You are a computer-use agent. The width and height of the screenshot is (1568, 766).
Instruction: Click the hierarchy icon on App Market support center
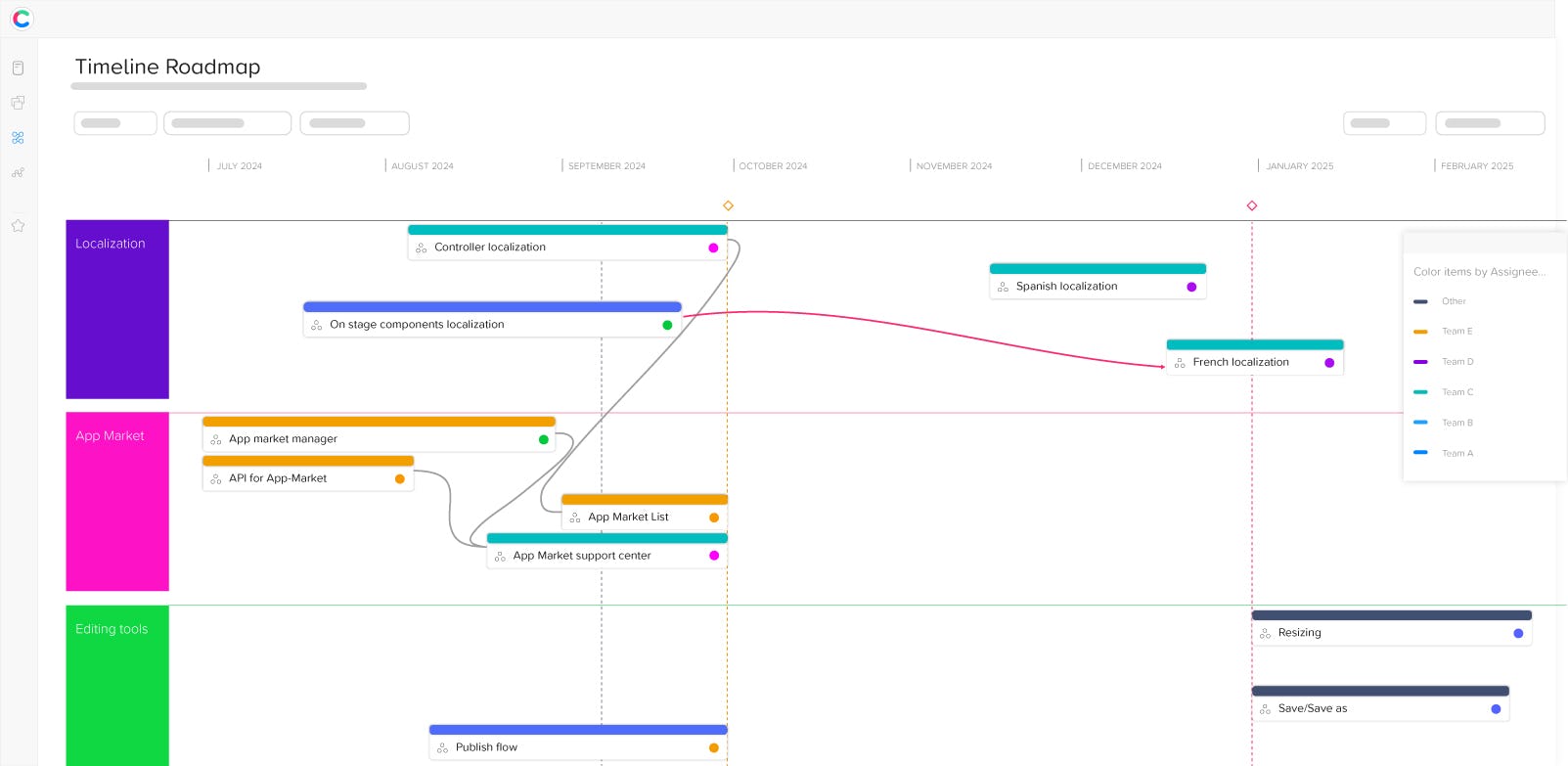(500, 557)
